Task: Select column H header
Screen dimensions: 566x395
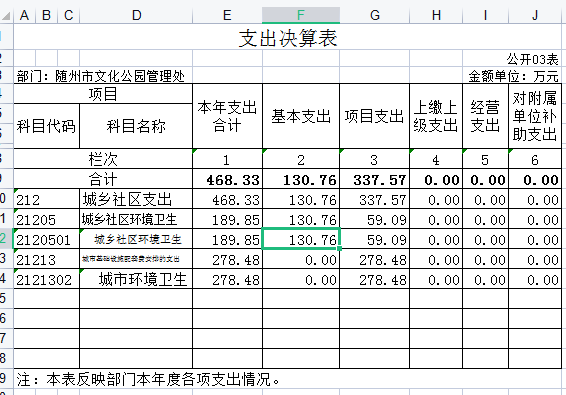Action: point(436,15)
